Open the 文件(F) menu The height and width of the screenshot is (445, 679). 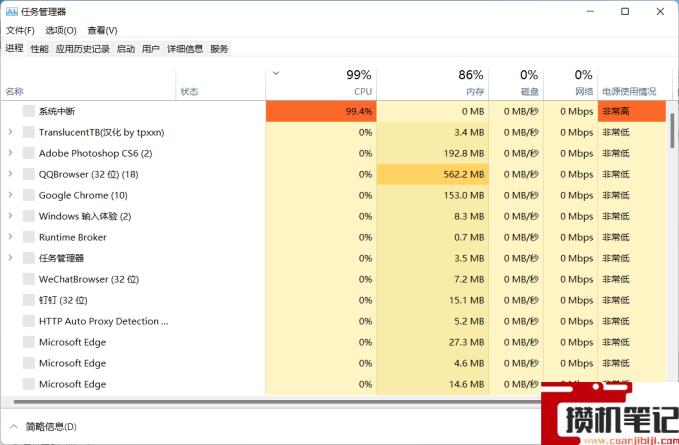[x=20, y=30]
